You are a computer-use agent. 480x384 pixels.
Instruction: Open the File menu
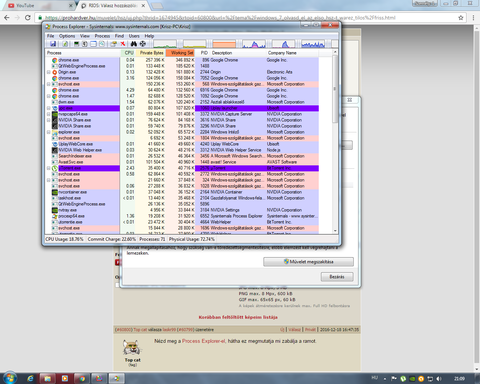pyautogui.click(x=51, y=36)
